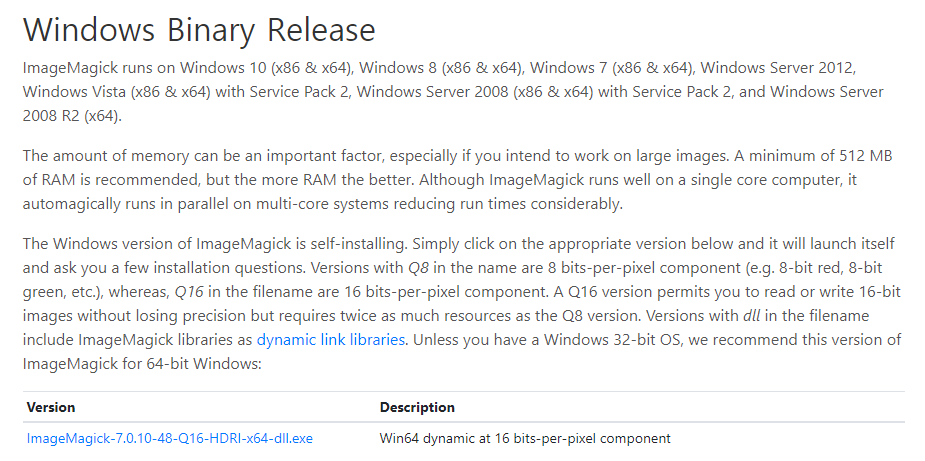Click the italic Q16 text in paragraph
The height and width of the screenshot is (461, 925).
point(189,292)
